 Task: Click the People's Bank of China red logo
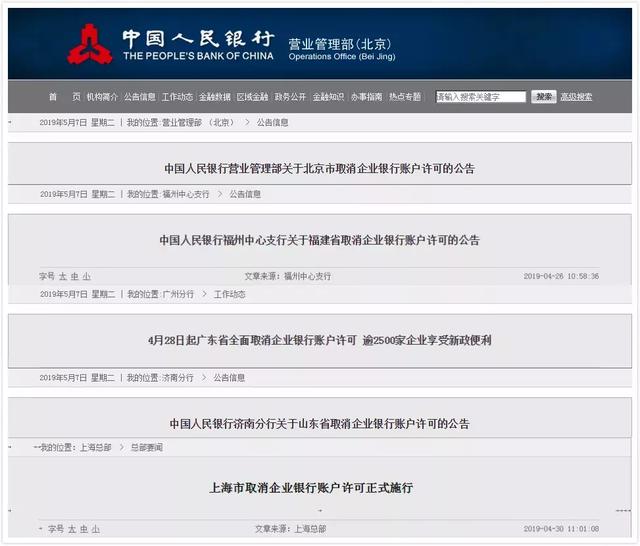tap(90, 44)
